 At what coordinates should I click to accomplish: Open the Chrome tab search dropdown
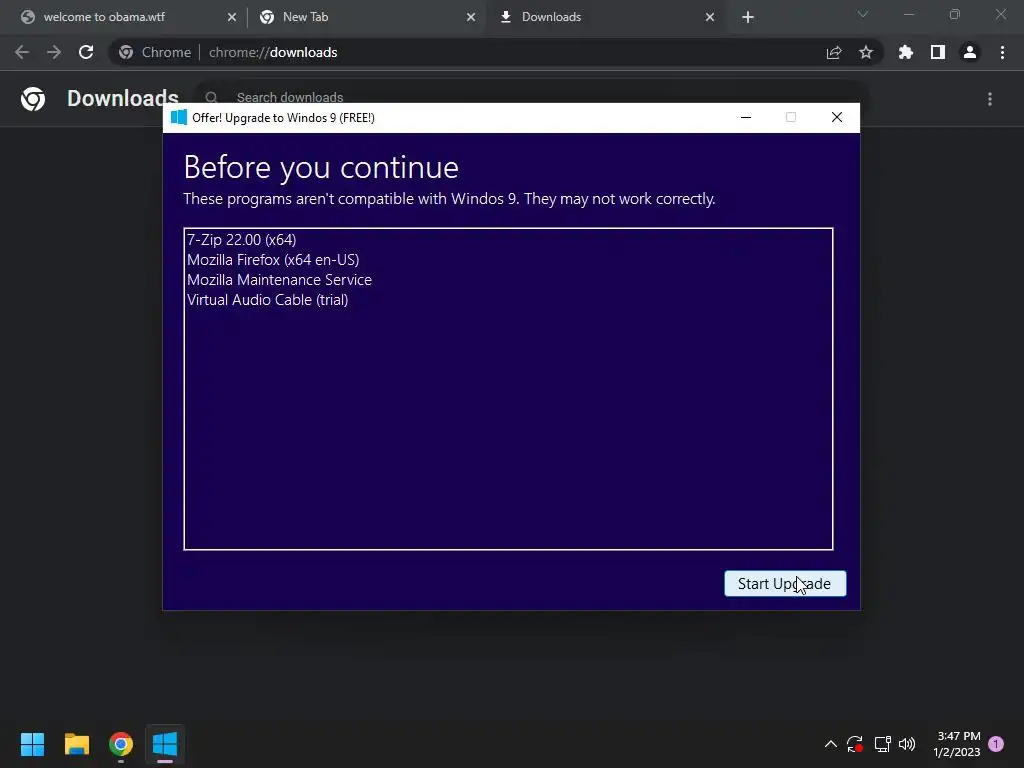point(863,14)
